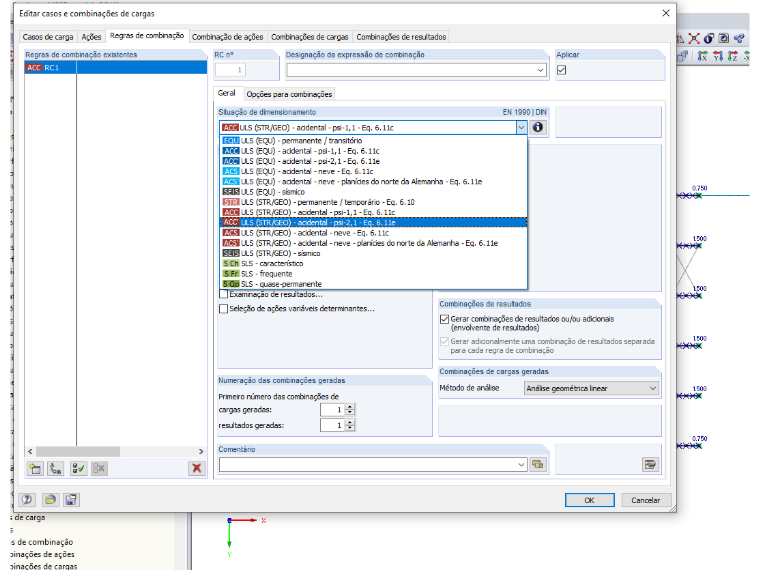Click the settings gear window toolbar icon
Screen dimensions: 760x570
pyautogui.click(x=724, y=38)
